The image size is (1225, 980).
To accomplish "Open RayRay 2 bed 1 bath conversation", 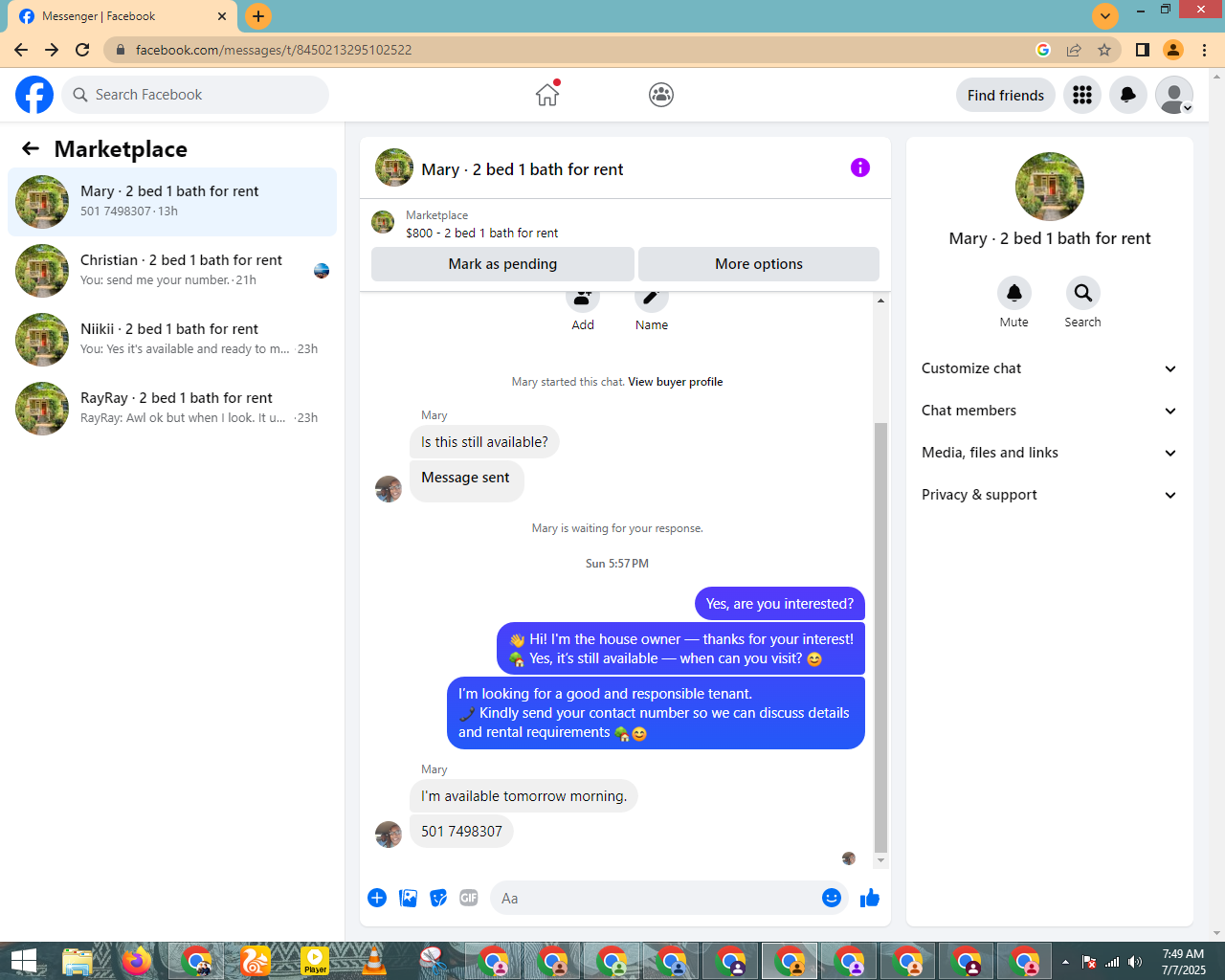I will (x=172, y=409).
